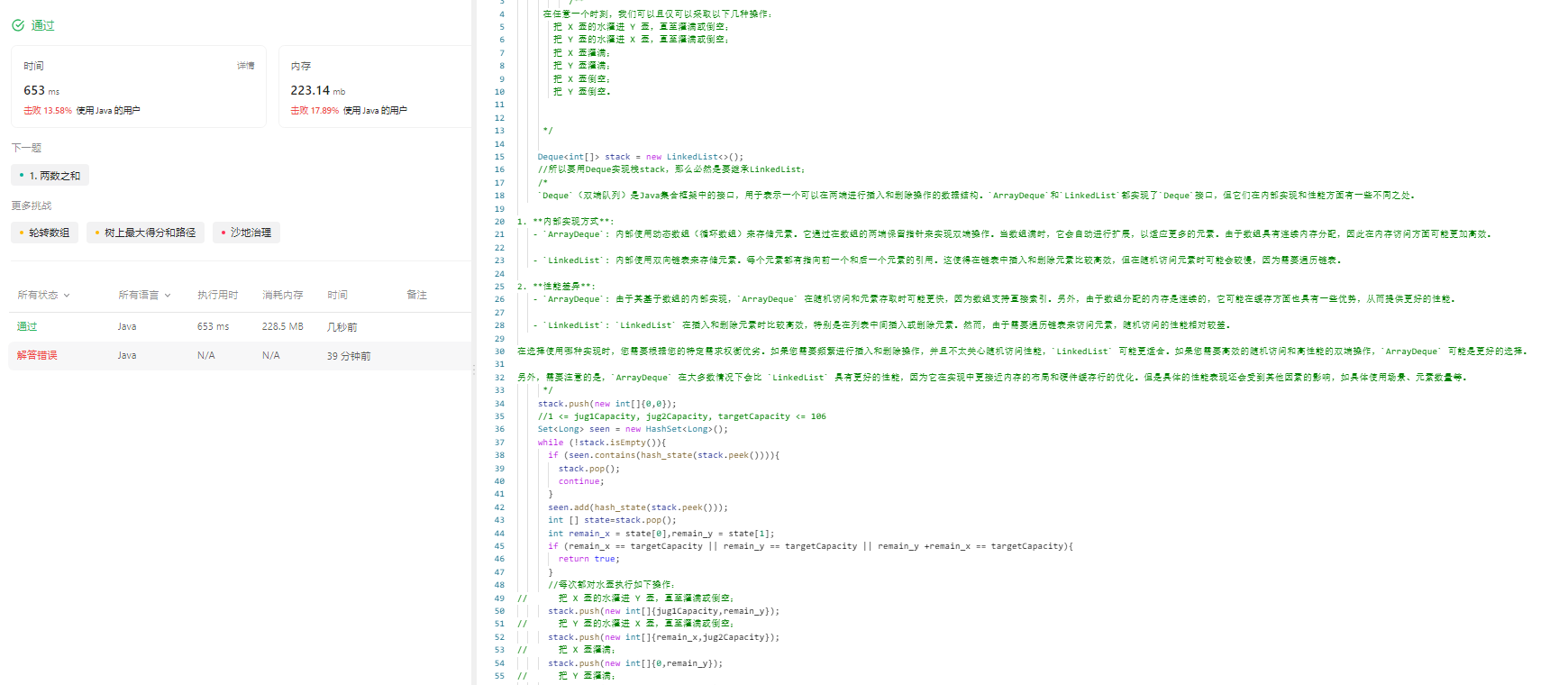This screenshot has height=685, width=1568.
Task: Click code line number 37
Action: point(499,443)
